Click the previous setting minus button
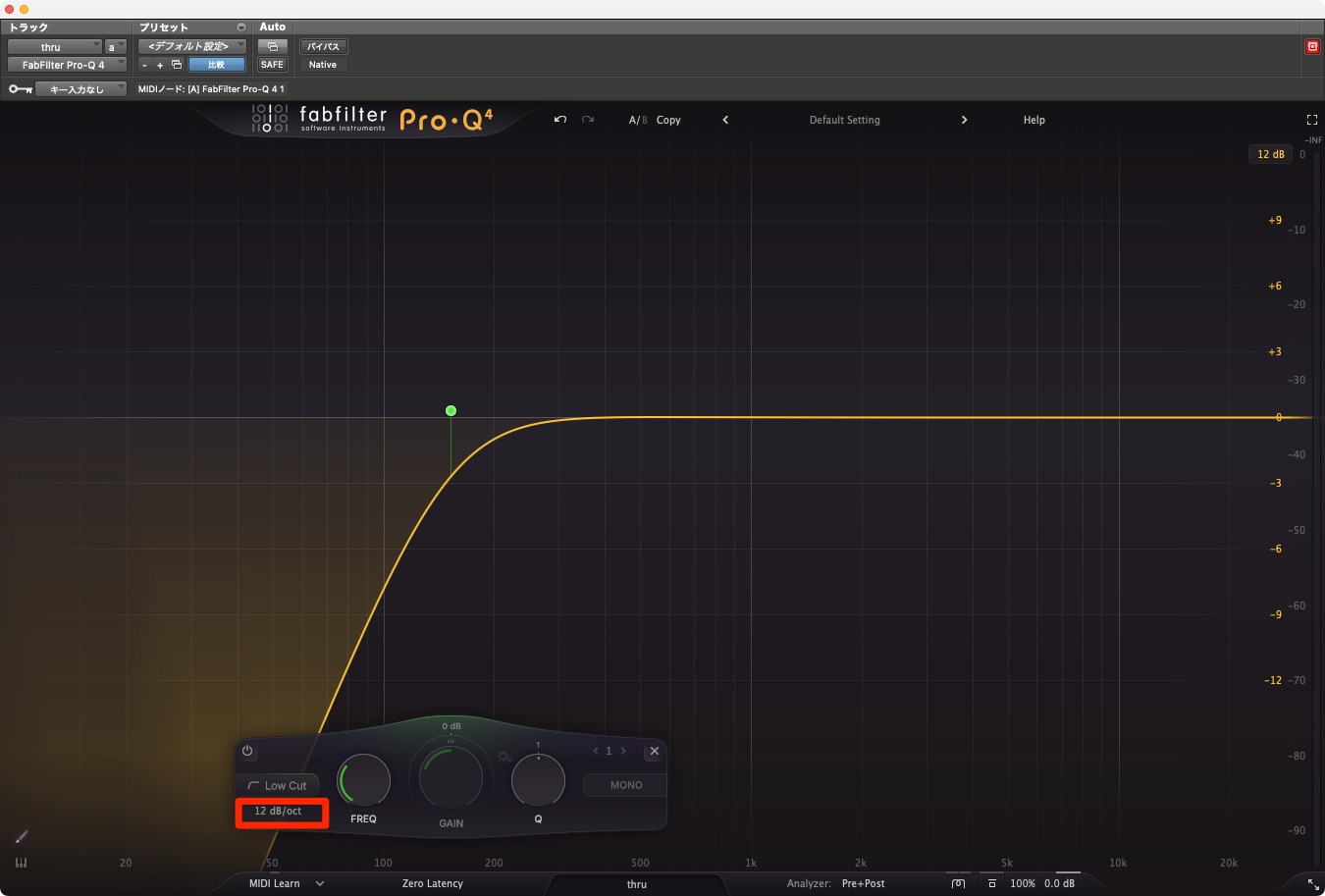Image resolution: width=1325 pixels, height=896 pixels. [x=144, y=65]
